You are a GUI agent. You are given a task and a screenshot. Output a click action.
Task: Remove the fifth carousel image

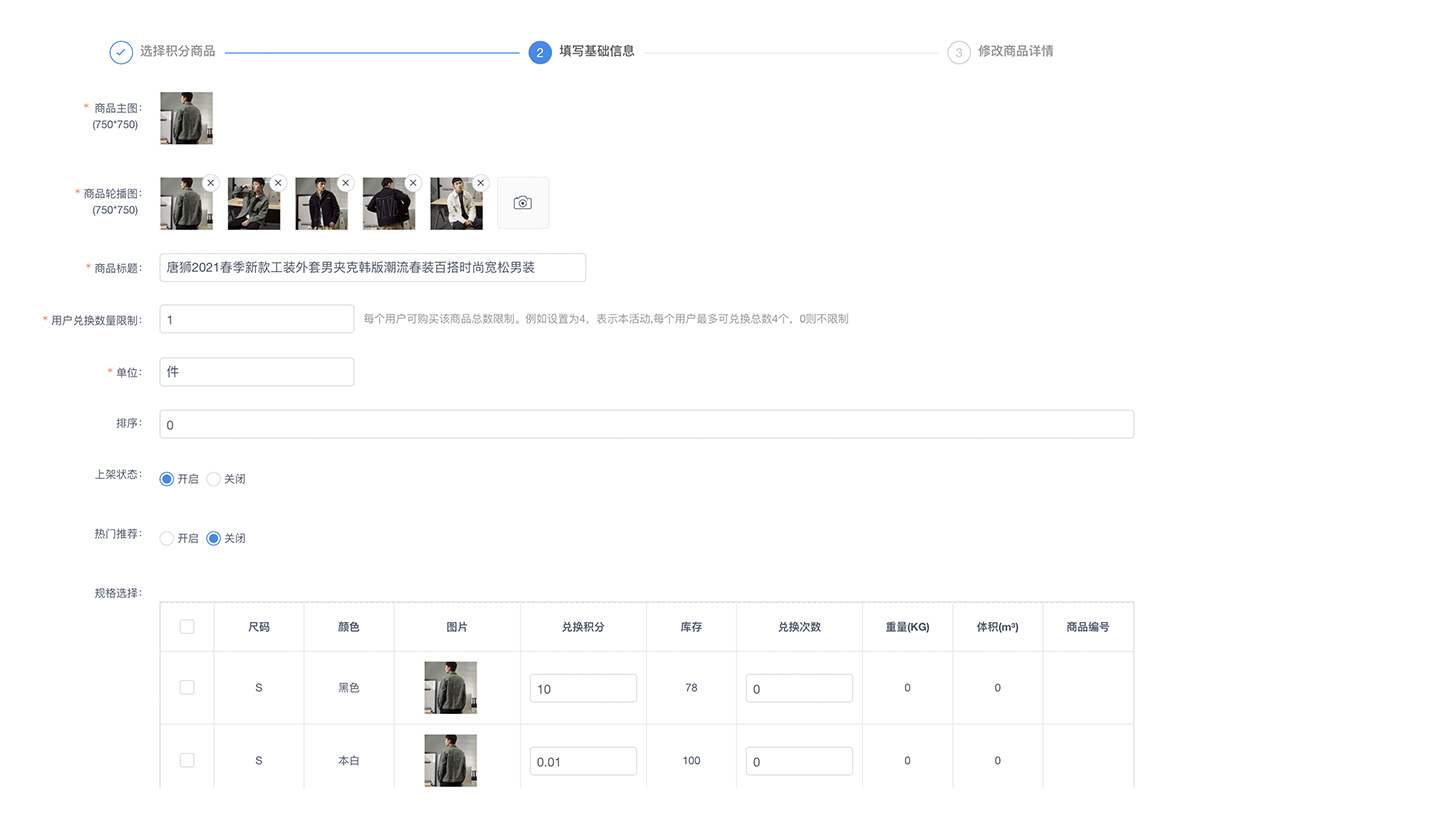pyautogui.click(x=480, y=183)
